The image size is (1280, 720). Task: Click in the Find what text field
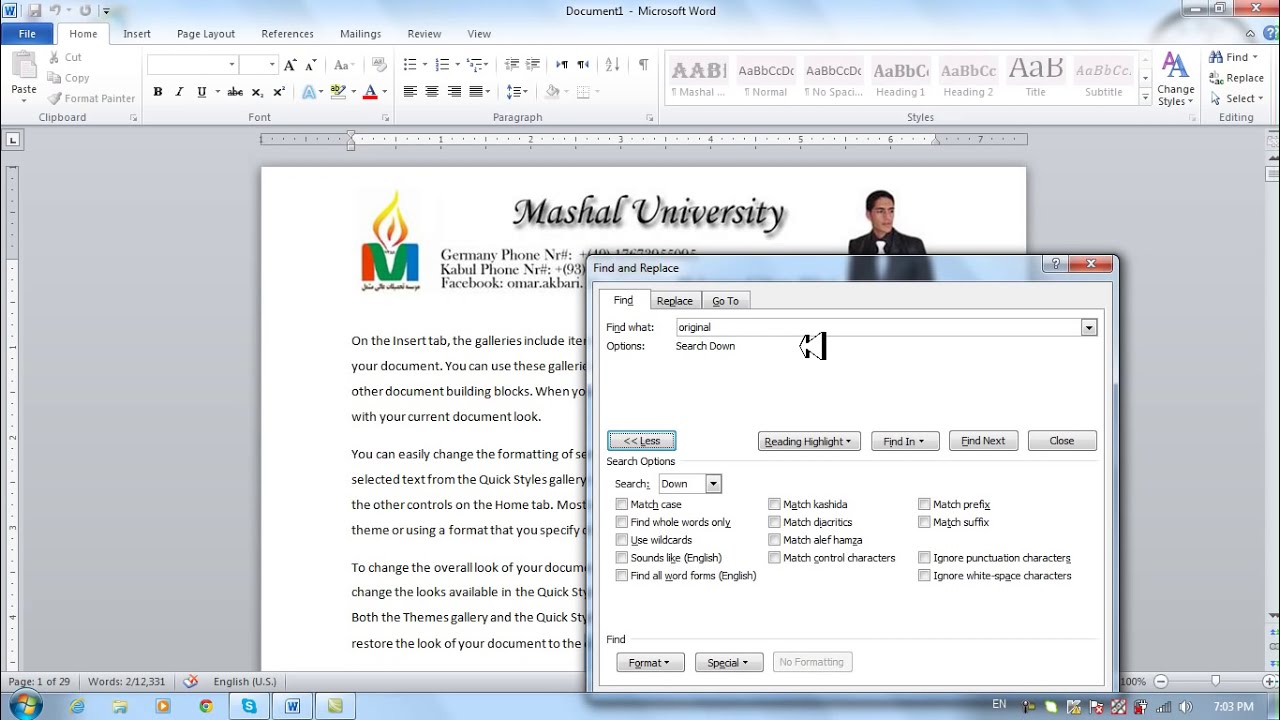[x=878, y=328]
